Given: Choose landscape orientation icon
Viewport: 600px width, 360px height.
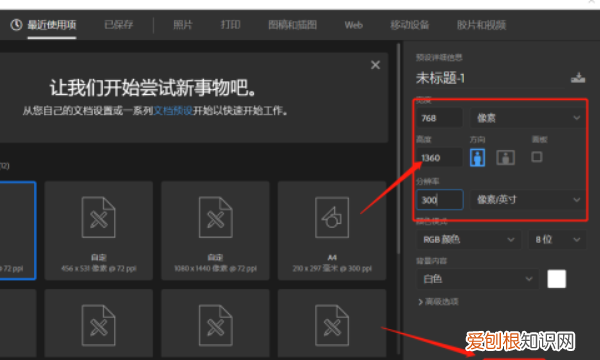Looking at the screenshot, I should pos(505,158).
